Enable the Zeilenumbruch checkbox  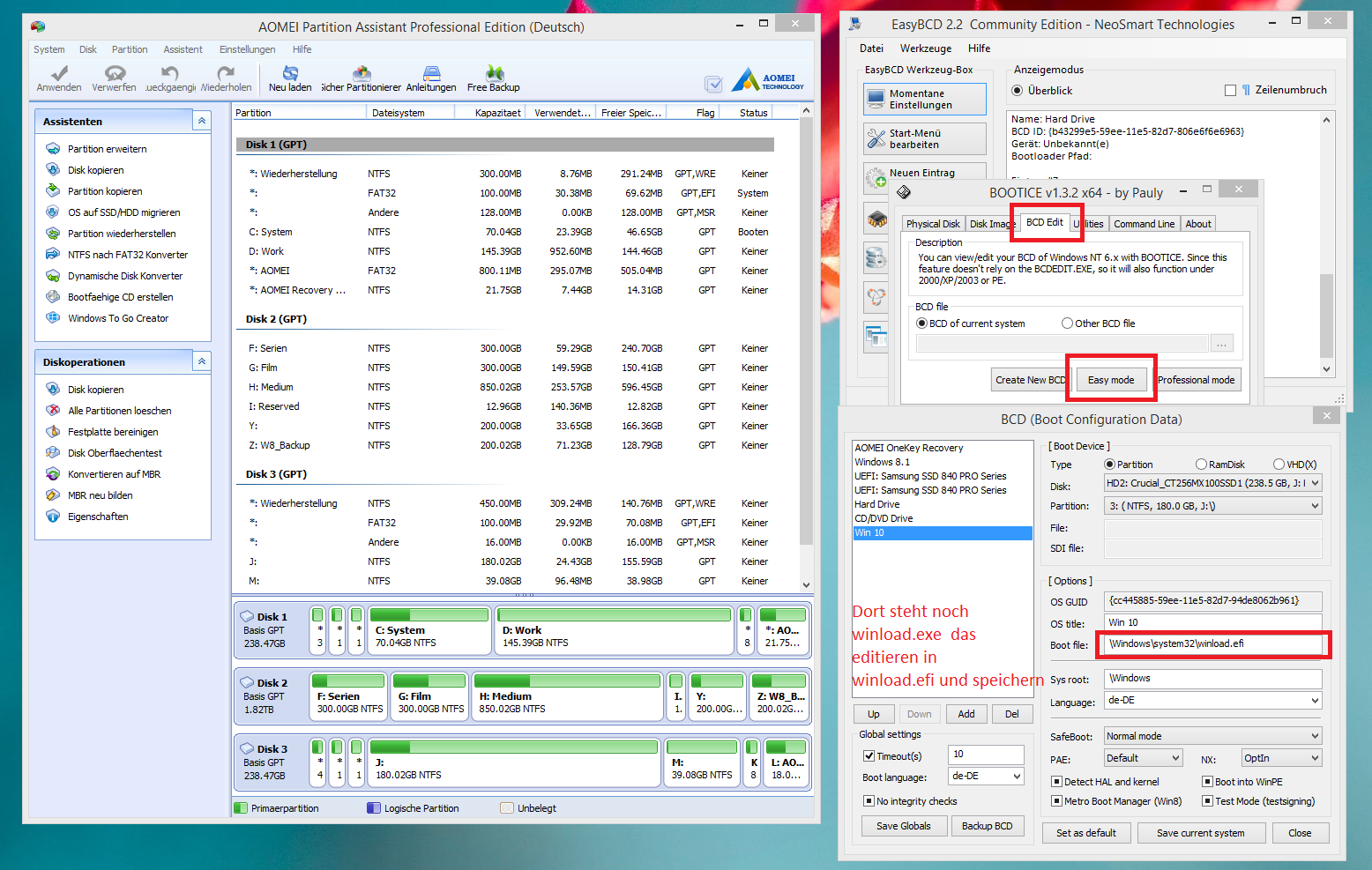1230,90
